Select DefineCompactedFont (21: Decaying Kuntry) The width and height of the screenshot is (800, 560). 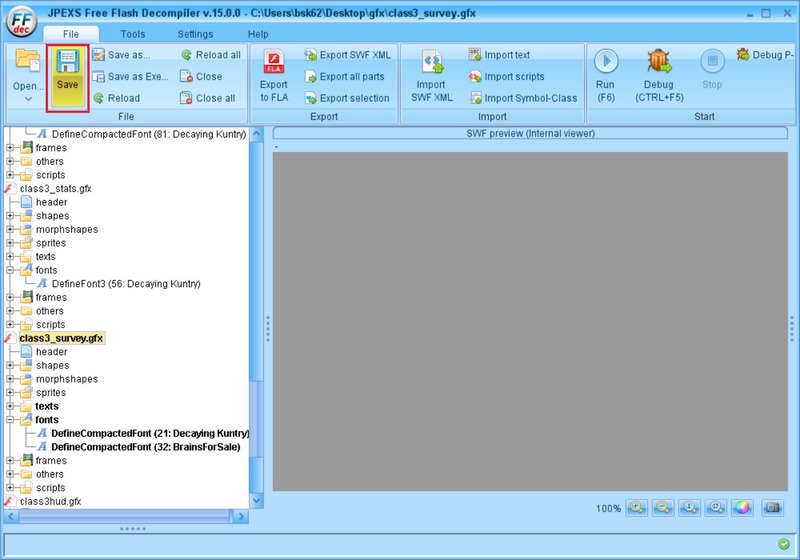tap(149, 434)
